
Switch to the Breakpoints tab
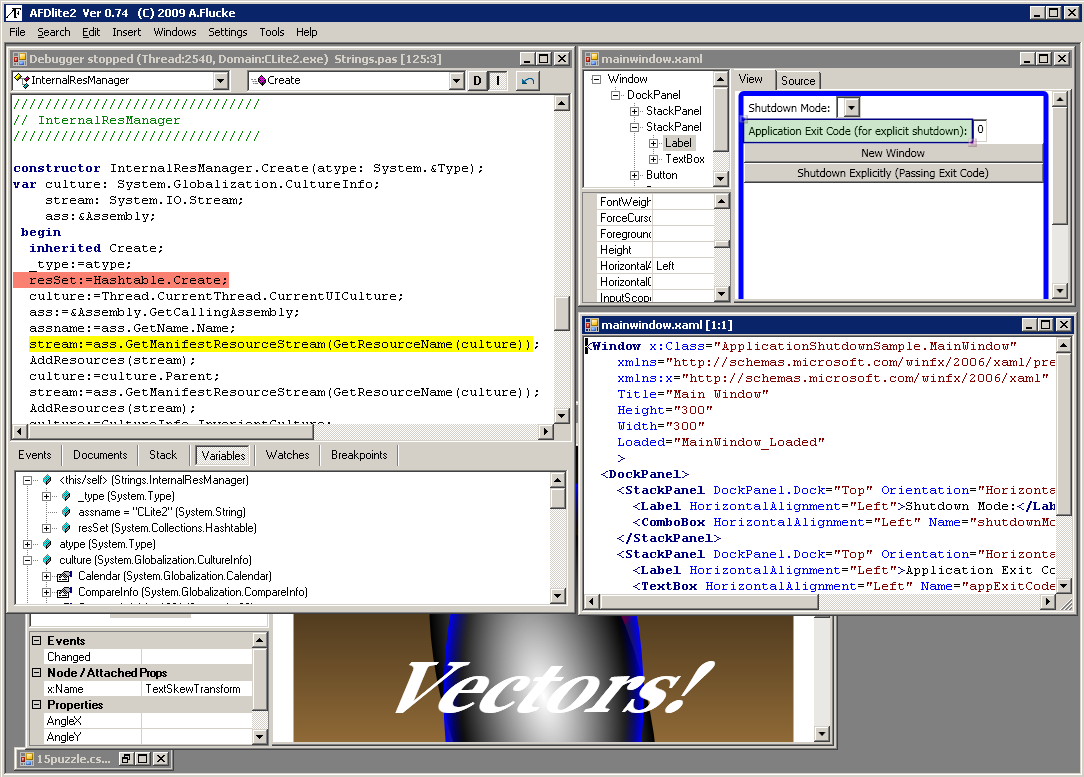click(359, 455)
